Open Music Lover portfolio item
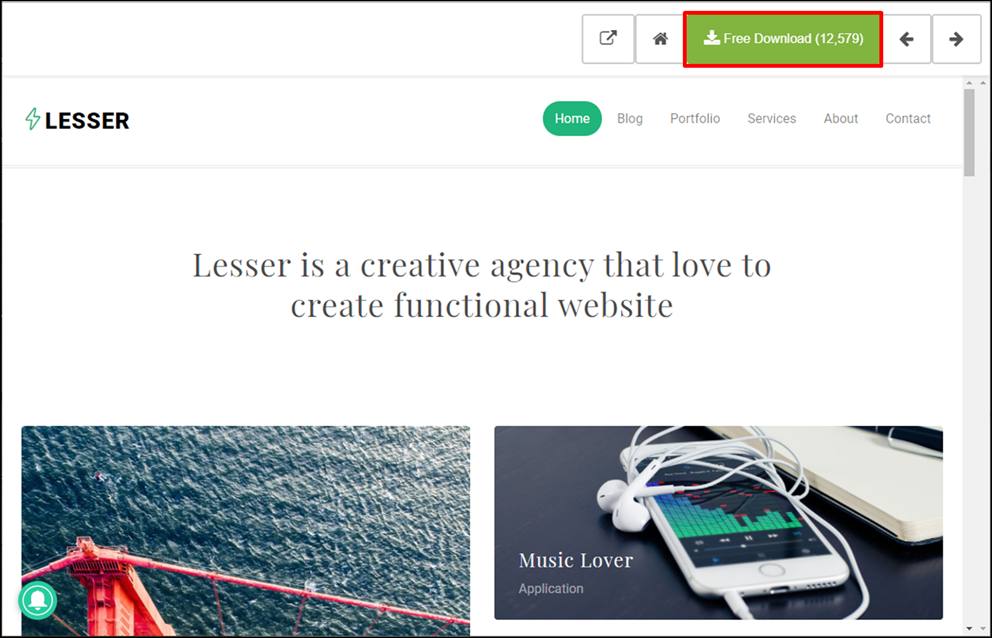 [718, 522]
